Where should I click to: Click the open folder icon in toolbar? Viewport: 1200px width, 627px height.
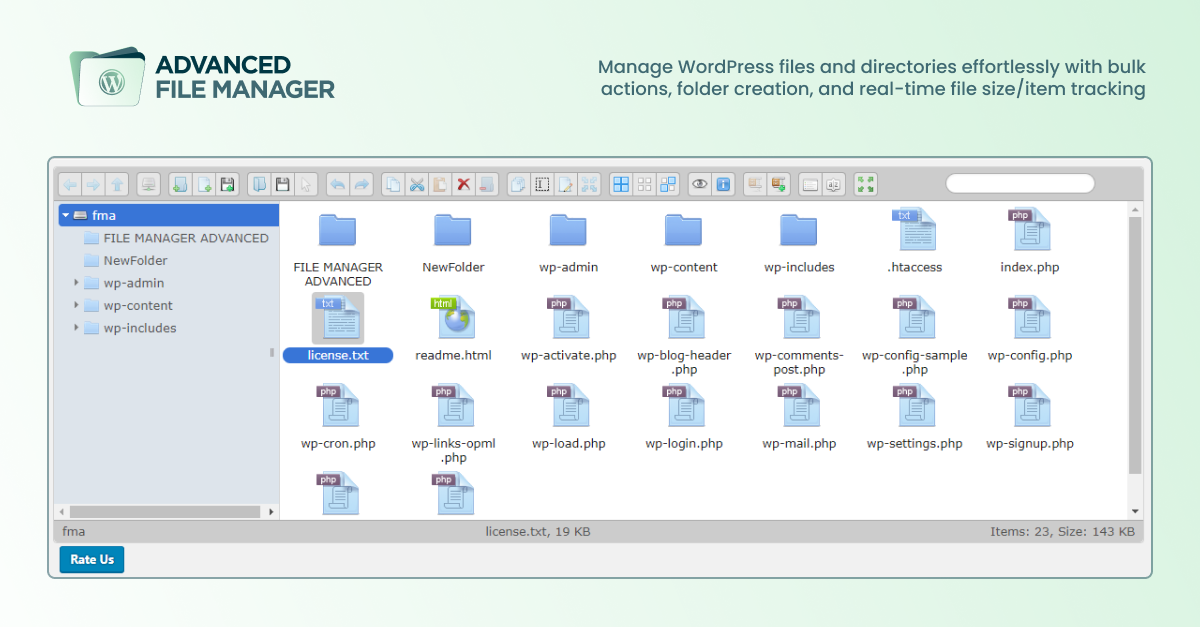point(258,184)
